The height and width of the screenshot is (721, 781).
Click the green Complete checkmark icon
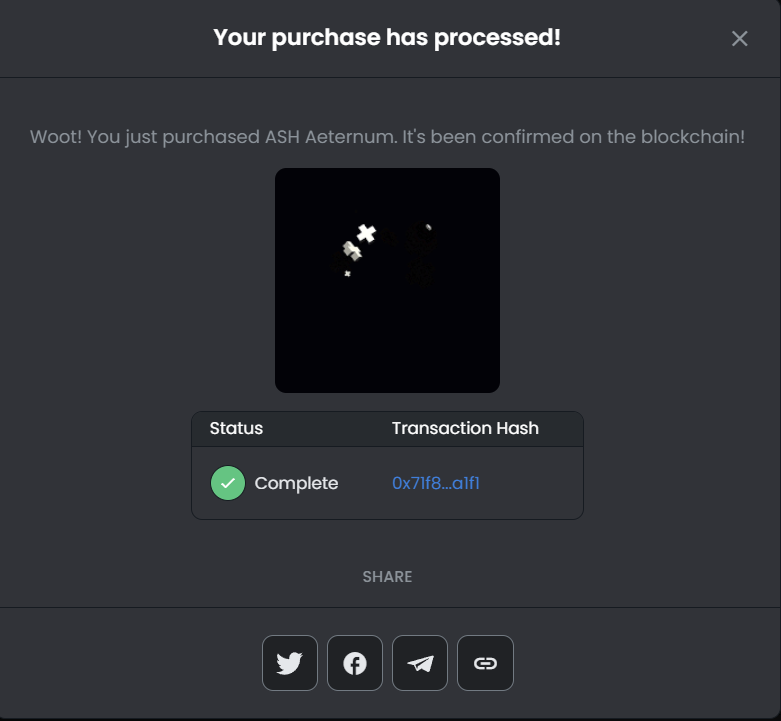click(x=228, y=483)
